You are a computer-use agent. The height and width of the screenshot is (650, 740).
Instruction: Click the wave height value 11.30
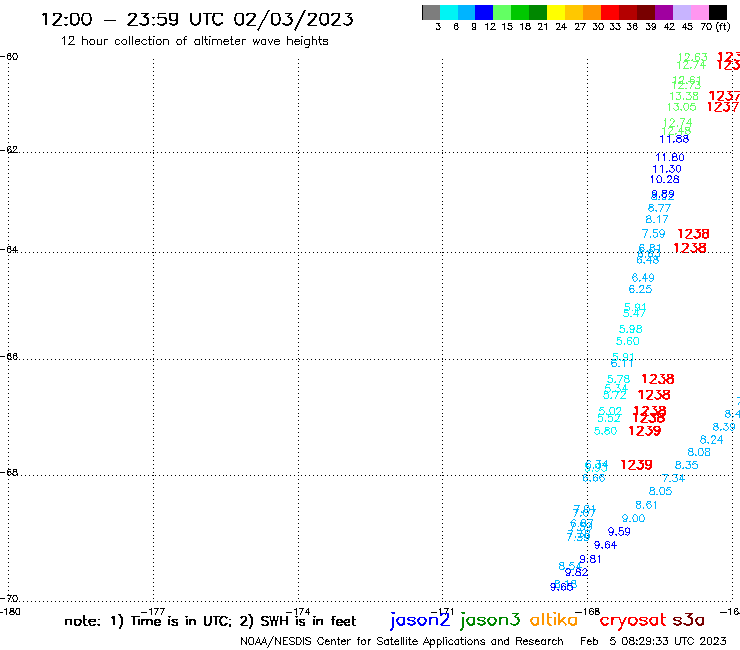pyautogui.click(x=667, y=169)
